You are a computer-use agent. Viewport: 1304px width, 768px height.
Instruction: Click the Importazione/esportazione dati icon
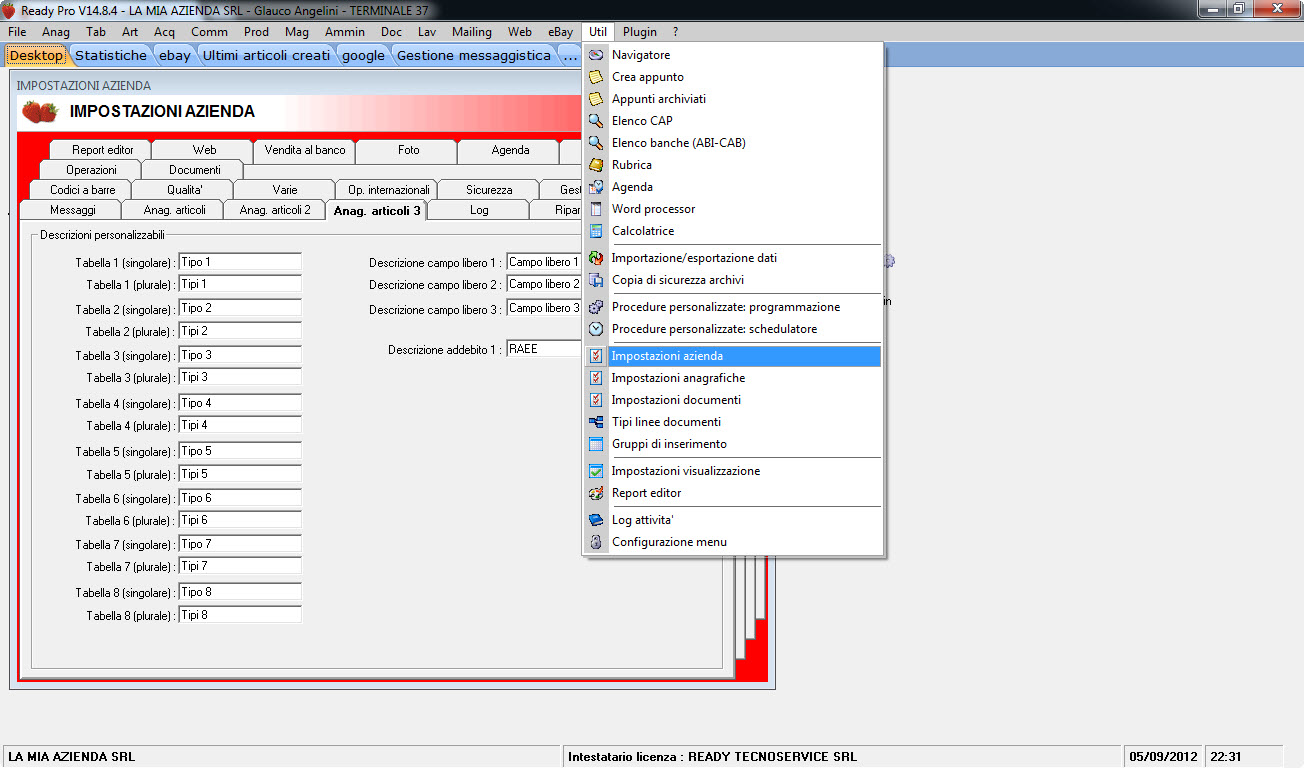coord(596,258)
